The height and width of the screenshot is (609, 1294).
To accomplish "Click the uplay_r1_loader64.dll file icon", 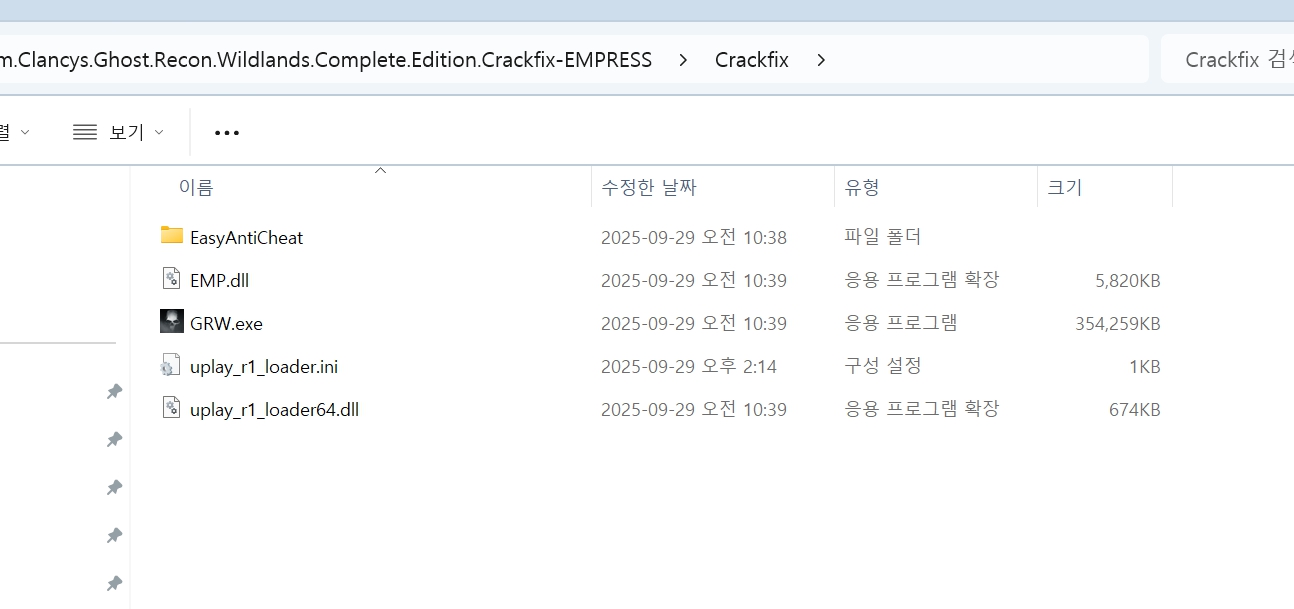I will click(172, 408).
